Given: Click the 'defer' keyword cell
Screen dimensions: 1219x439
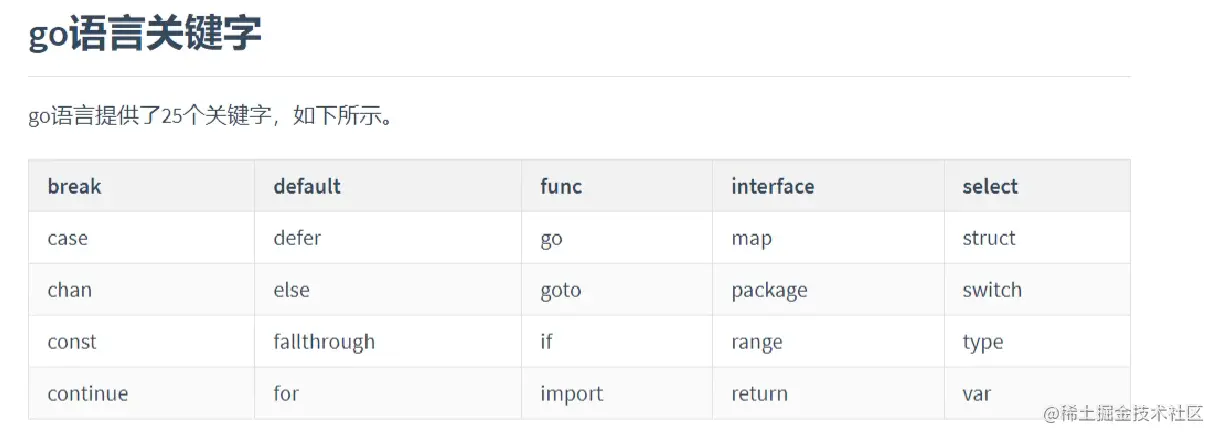Looking at the screenshot, I should 297,239.
